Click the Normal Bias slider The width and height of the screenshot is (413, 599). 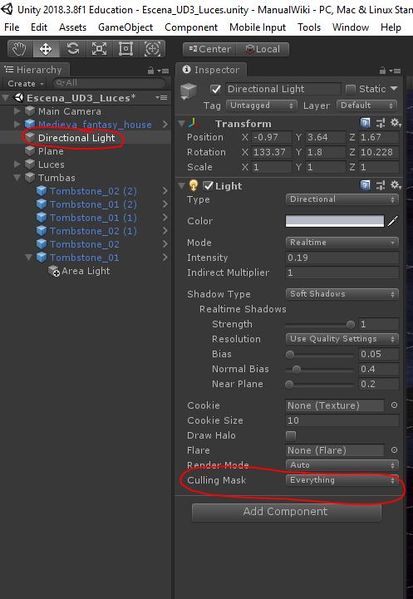coord(320,369)
